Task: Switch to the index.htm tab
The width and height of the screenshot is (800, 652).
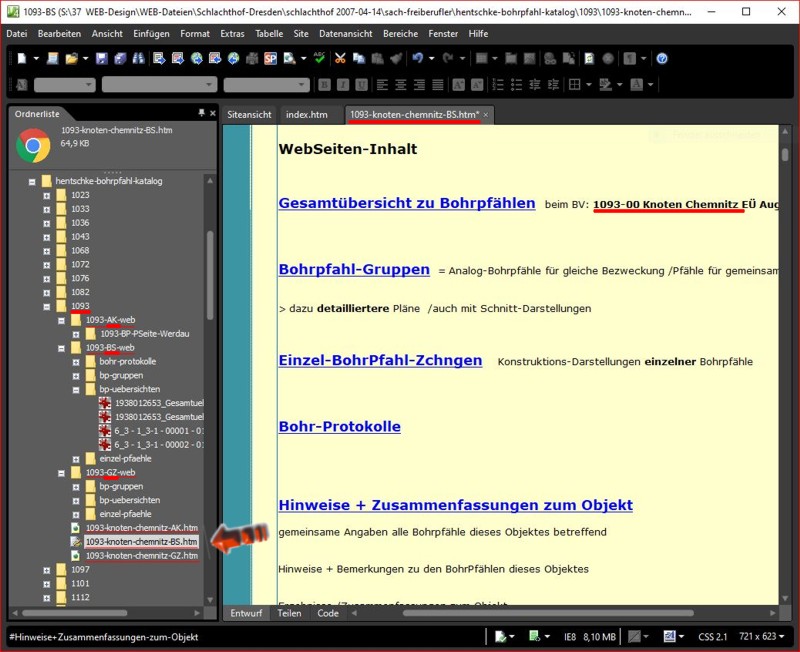Action: click(306, 115)
